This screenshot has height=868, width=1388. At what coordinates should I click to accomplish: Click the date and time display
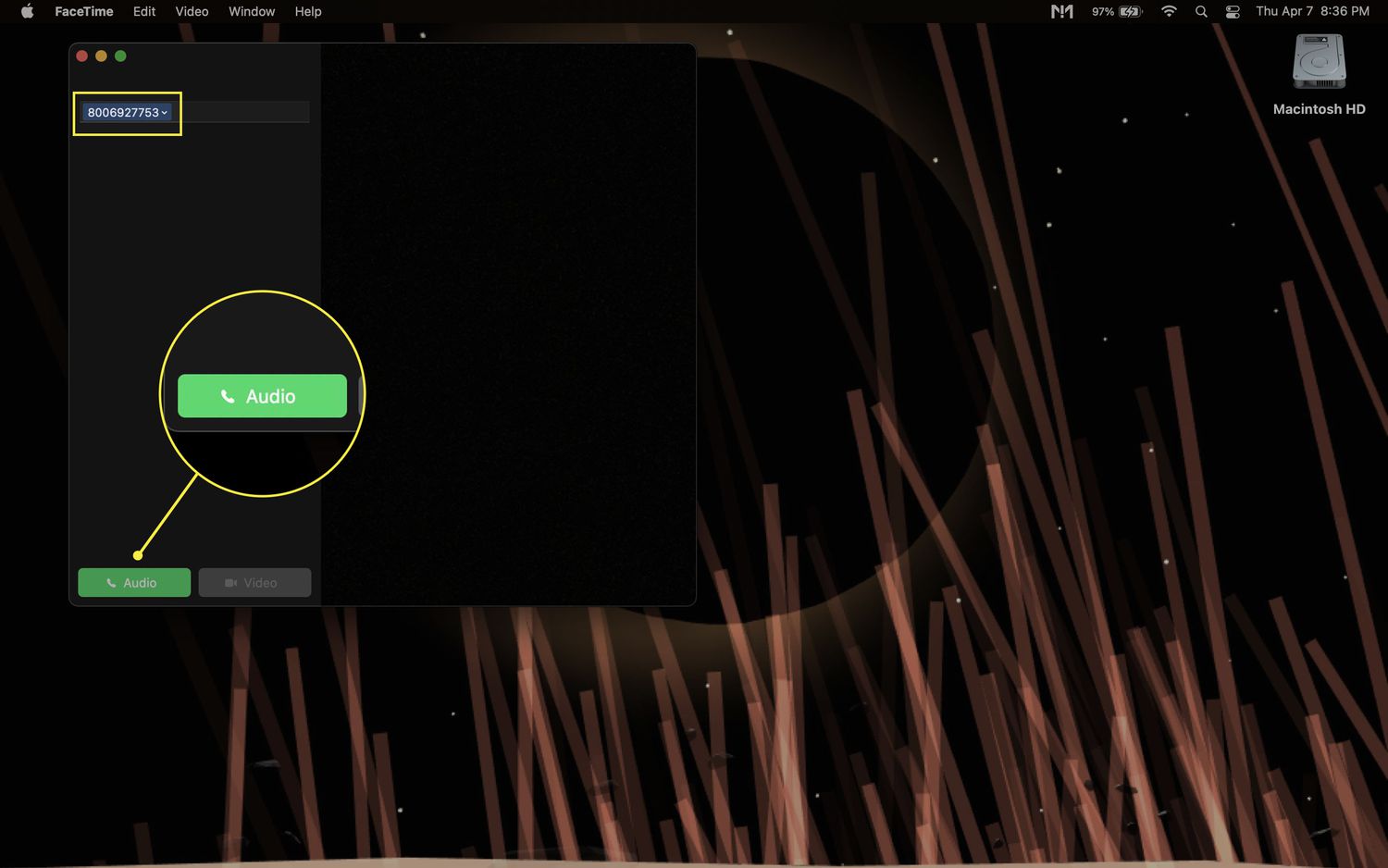pos(1312,11)
